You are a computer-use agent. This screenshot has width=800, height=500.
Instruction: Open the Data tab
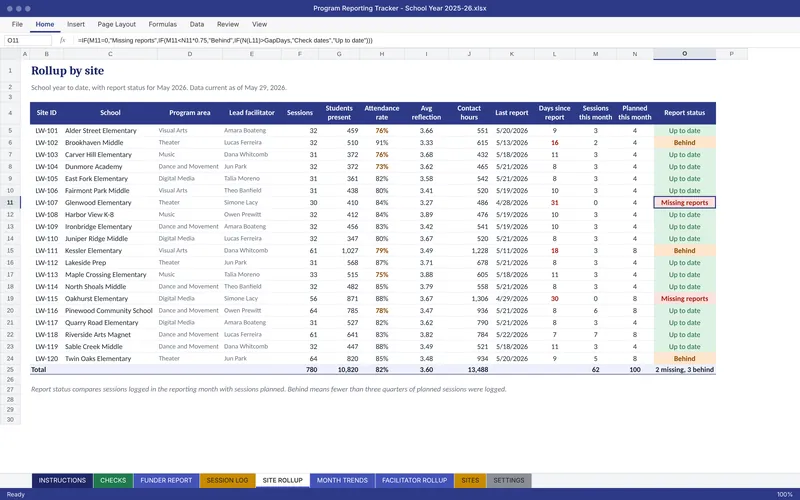[x=196, y=24]
